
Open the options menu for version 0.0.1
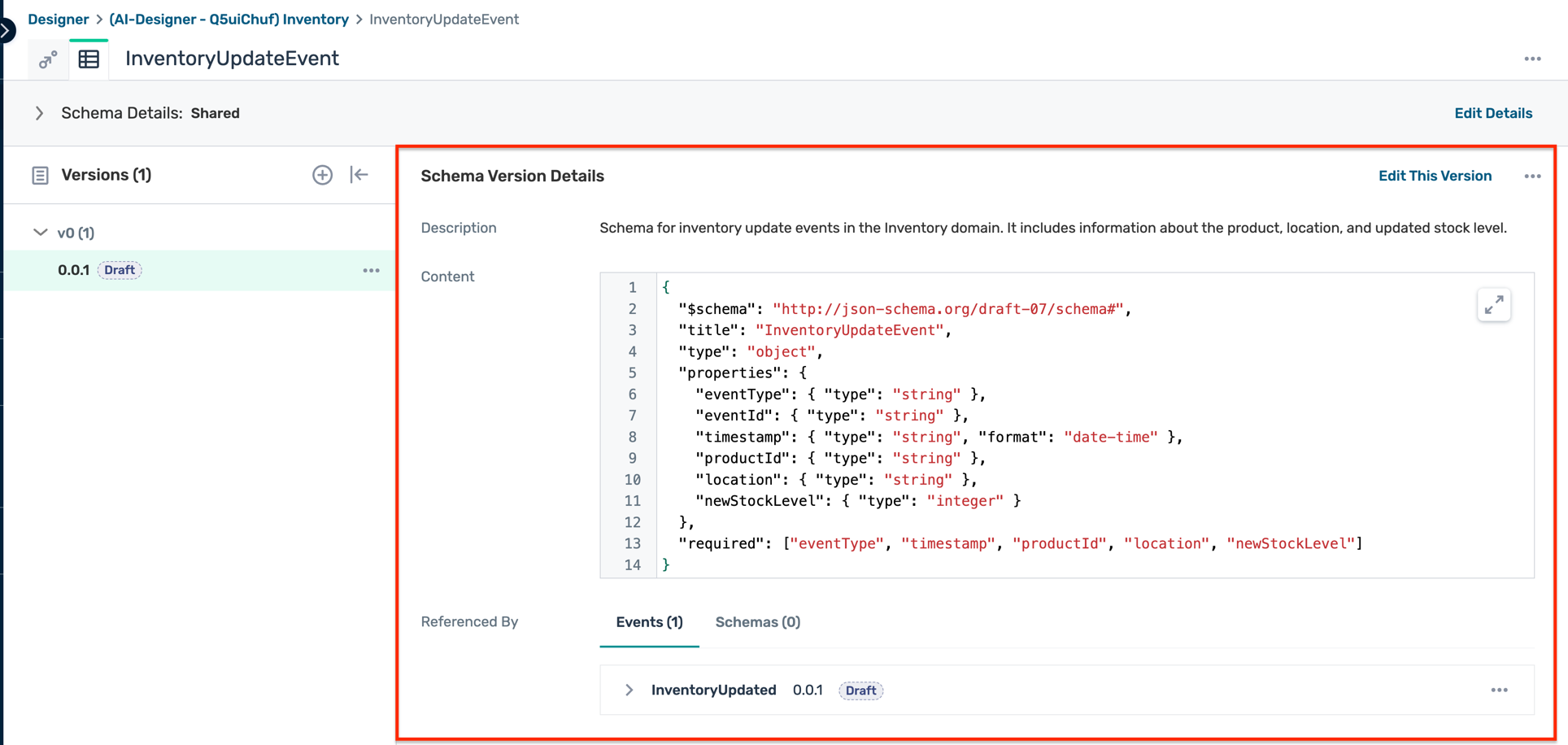coord(371,270)
